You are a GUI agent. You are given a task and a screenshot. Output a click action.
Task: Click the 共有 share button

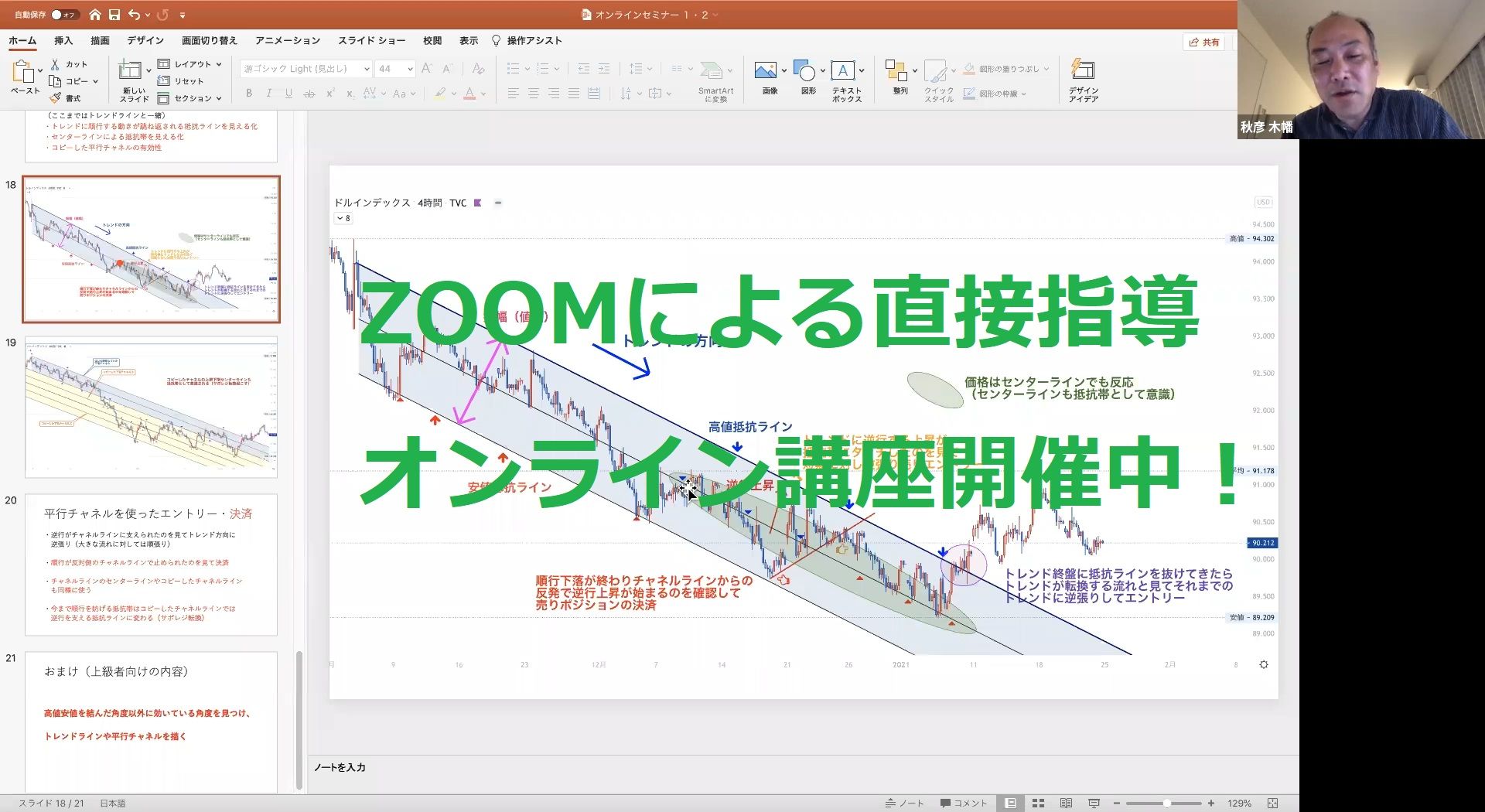pos(1203,43)
